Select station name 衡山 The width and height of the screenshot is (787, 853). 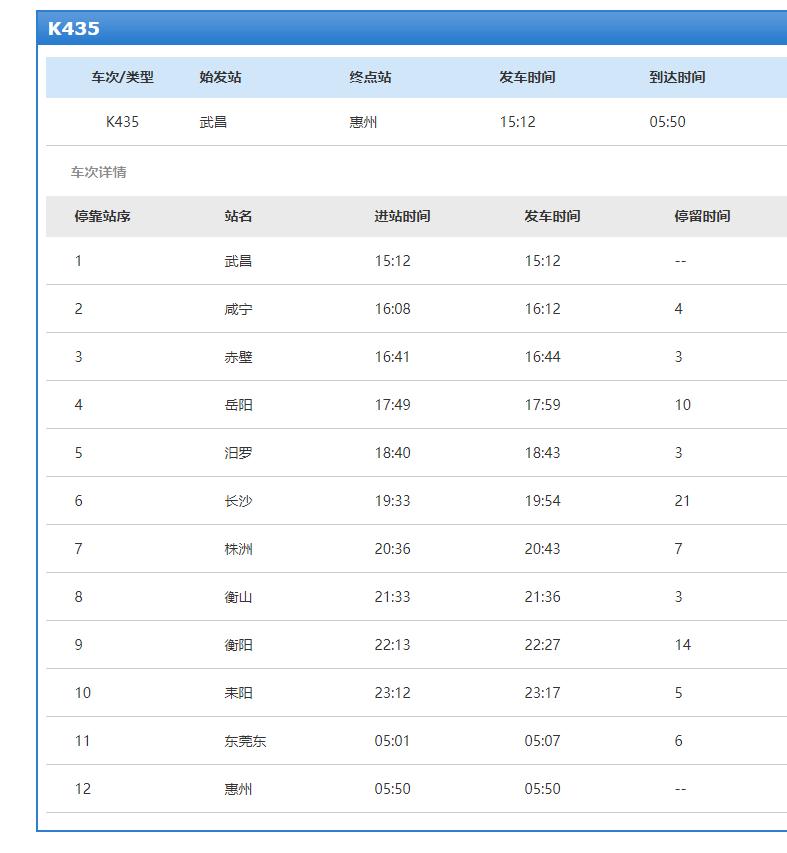[238, 597]
